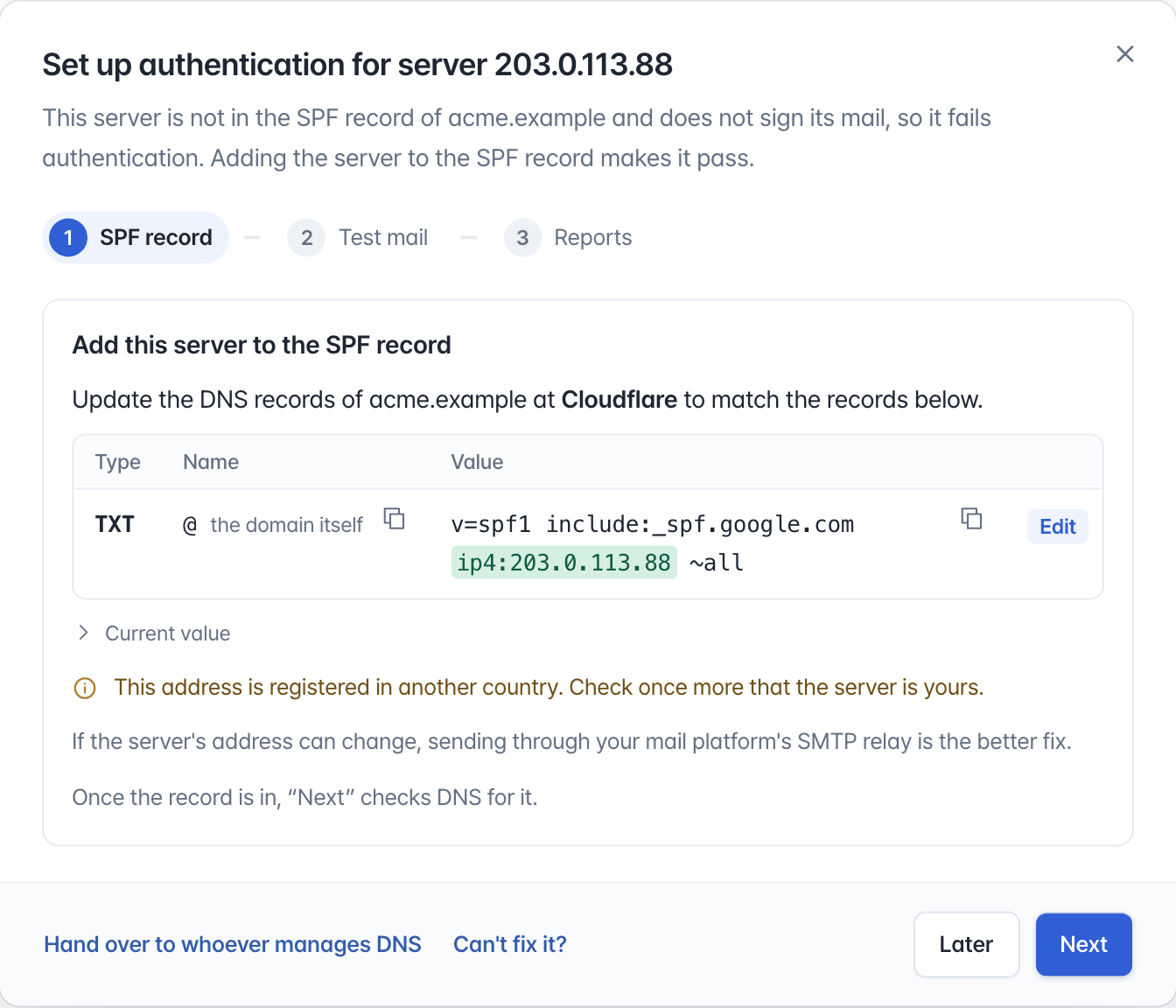The width and height of the screenshot is (1176, 1008).
Task: Go to the Reports step
Action: [x=569, y=238]
